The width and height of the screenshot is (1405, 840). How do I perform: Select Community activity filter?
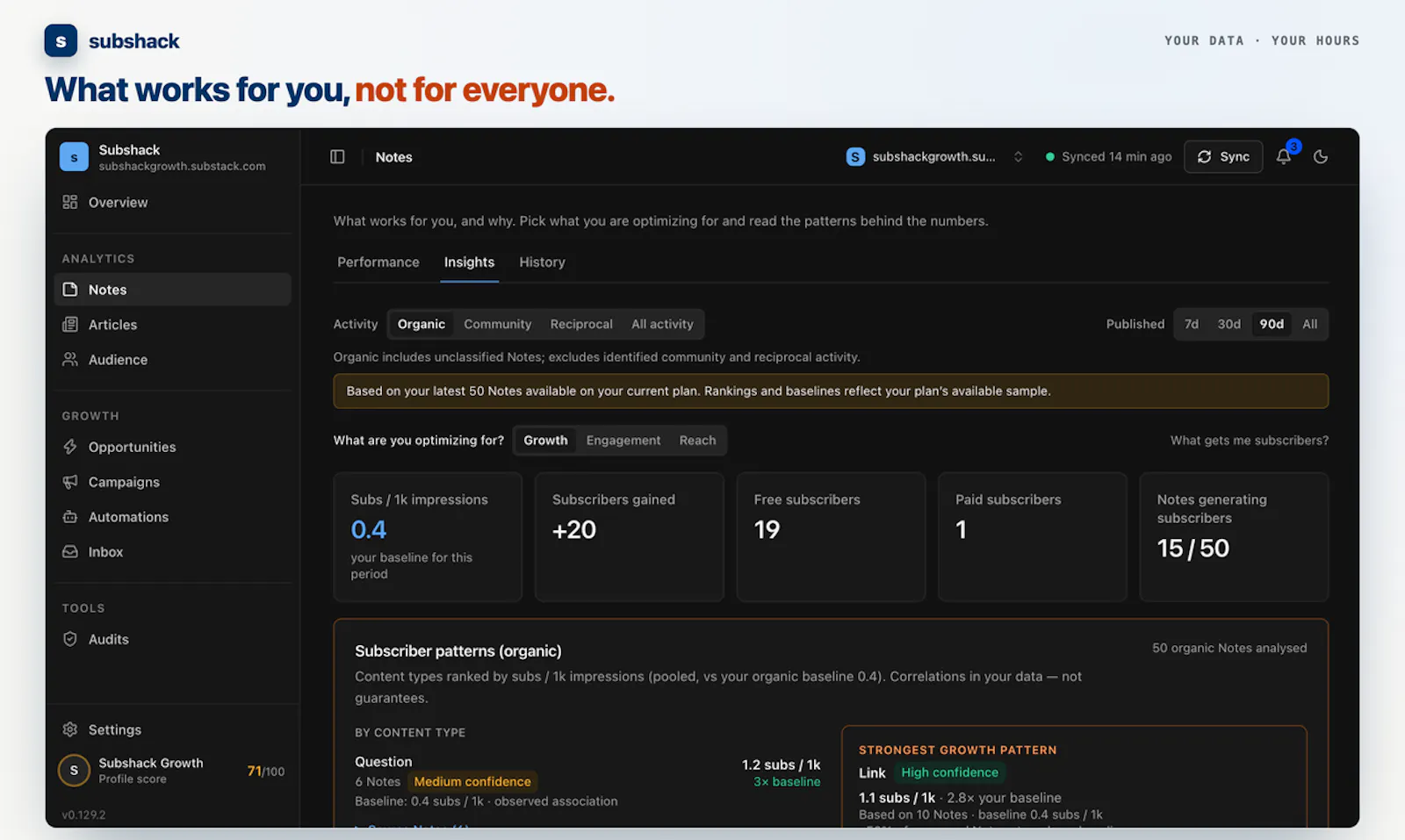pyautogui.click(x=498, y=324)
